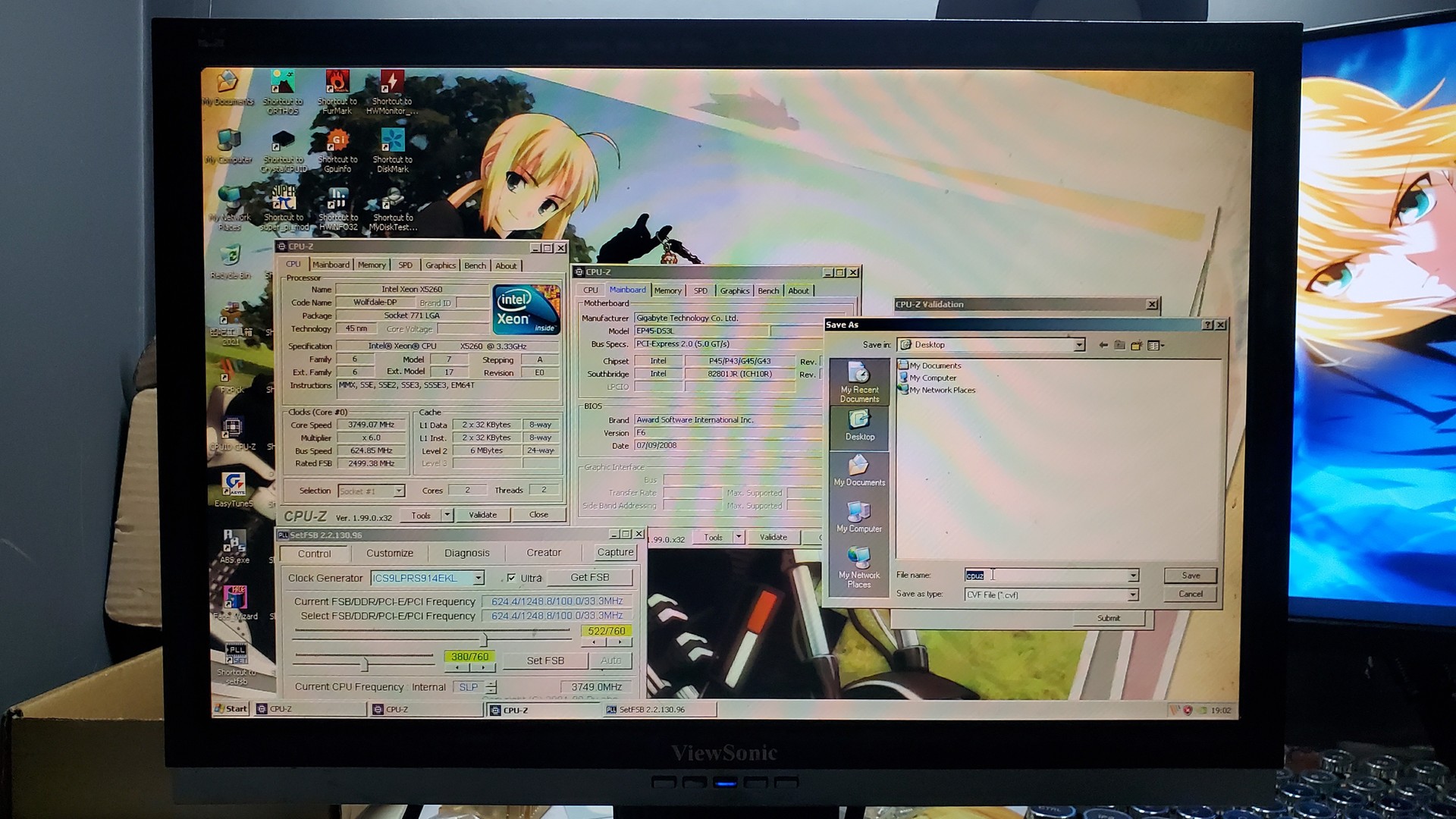The width and height of the screenshot is (1456, 819).
Task: Open the CrystalCPUID shortcut
Action: click(283, 151)
